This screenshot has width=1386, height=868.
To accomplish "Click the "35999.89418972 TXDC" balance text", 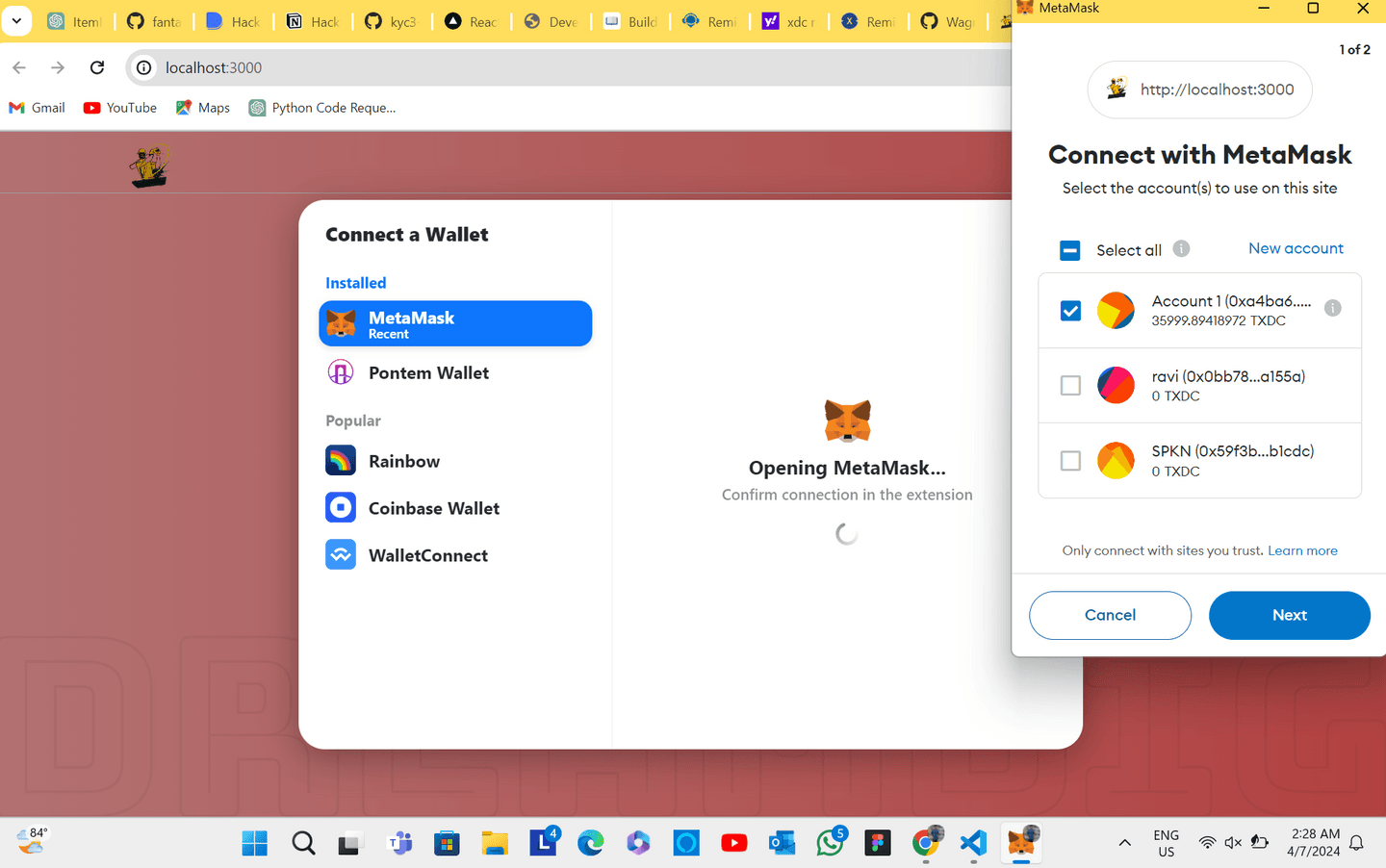I will 1219,320.
